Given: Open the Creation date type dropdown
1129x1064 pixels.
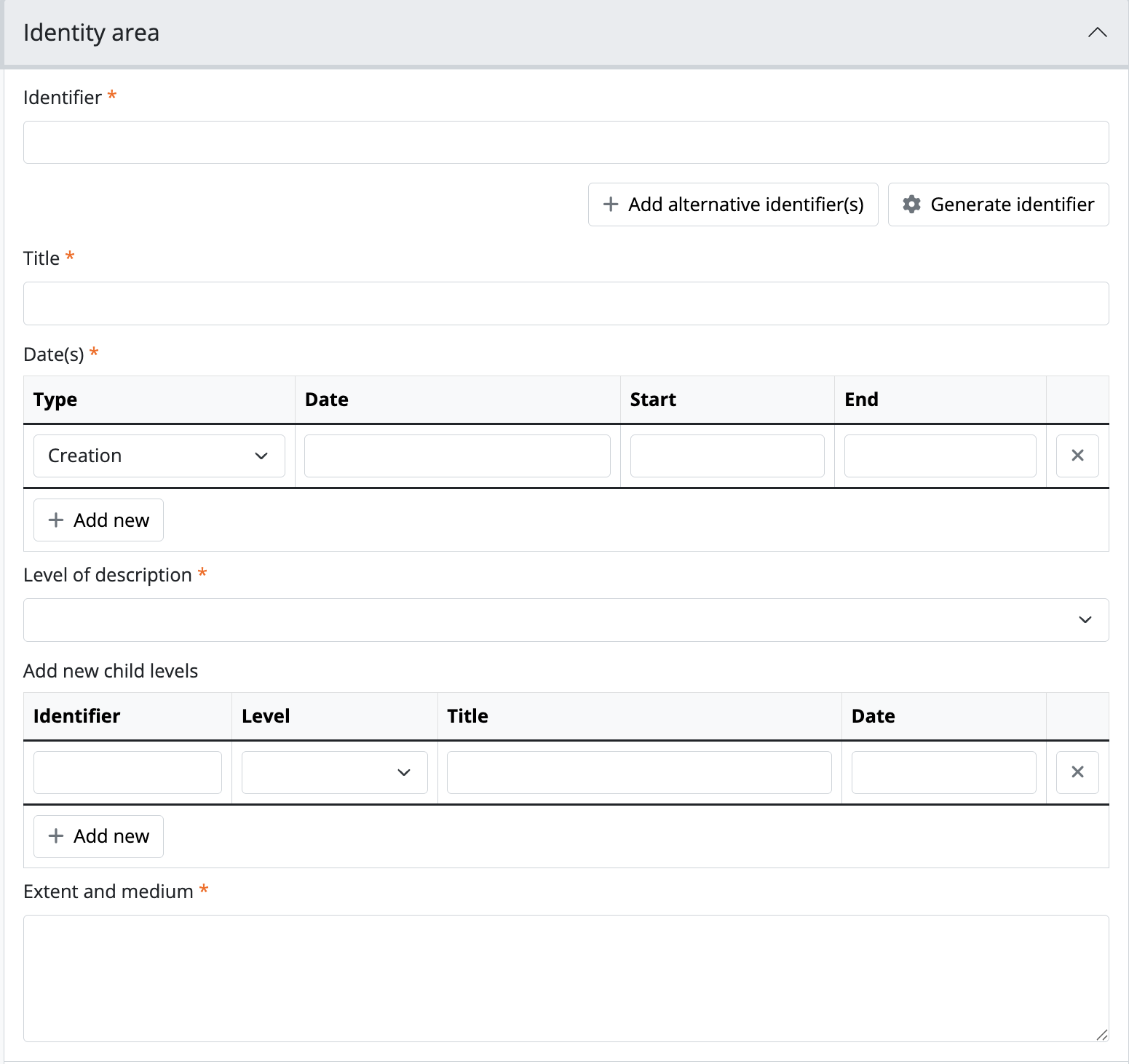Looking at the screenshot, I should 159,456.
